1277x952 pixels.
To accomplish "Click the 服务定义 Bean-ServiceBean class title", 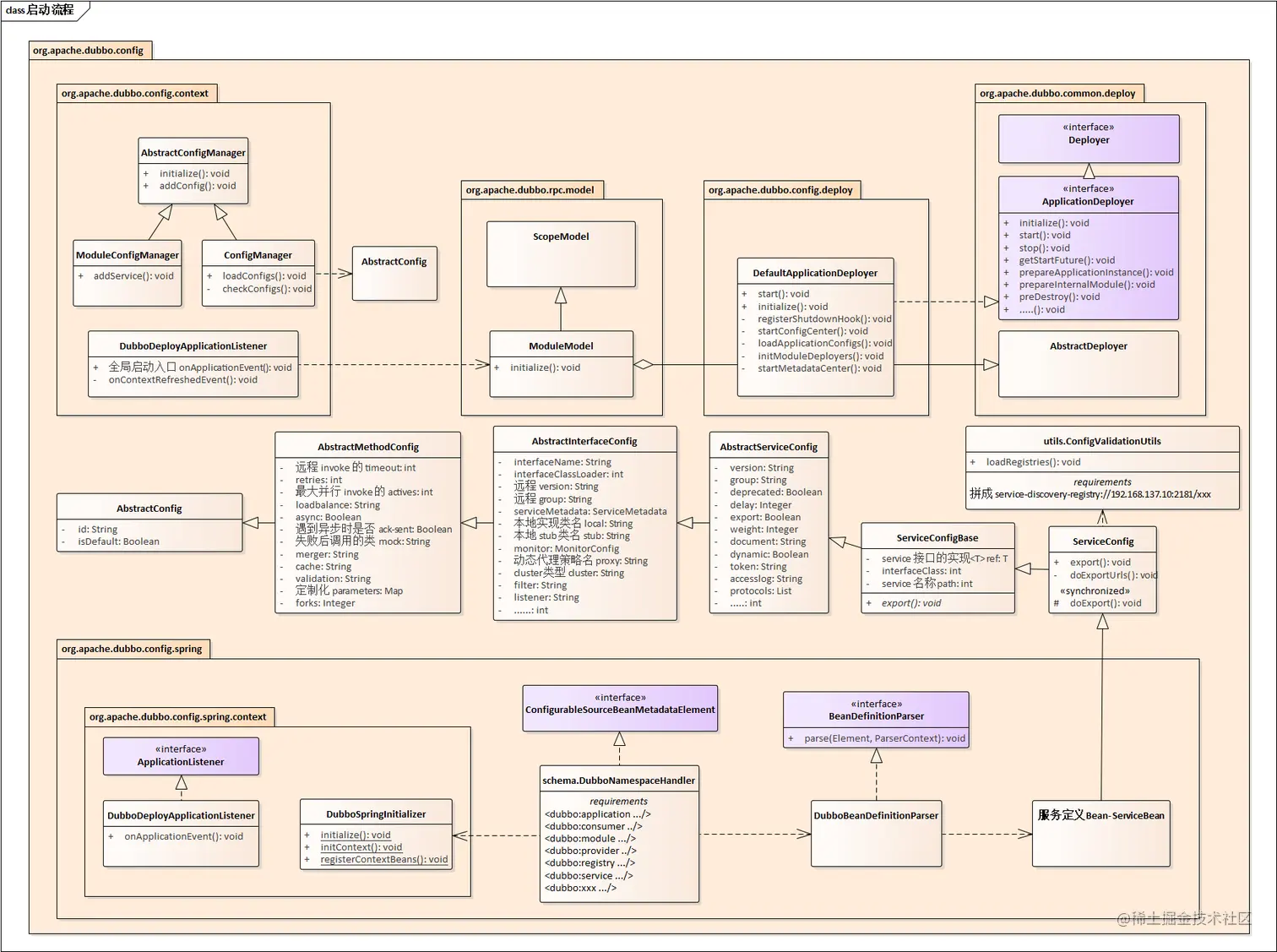I will (x=1101, y=815).
